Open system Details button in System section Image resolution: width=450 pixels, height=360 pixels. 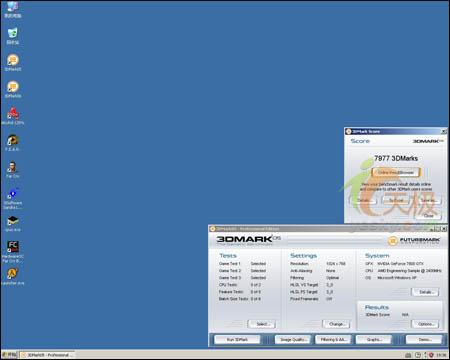pos(425,292)
